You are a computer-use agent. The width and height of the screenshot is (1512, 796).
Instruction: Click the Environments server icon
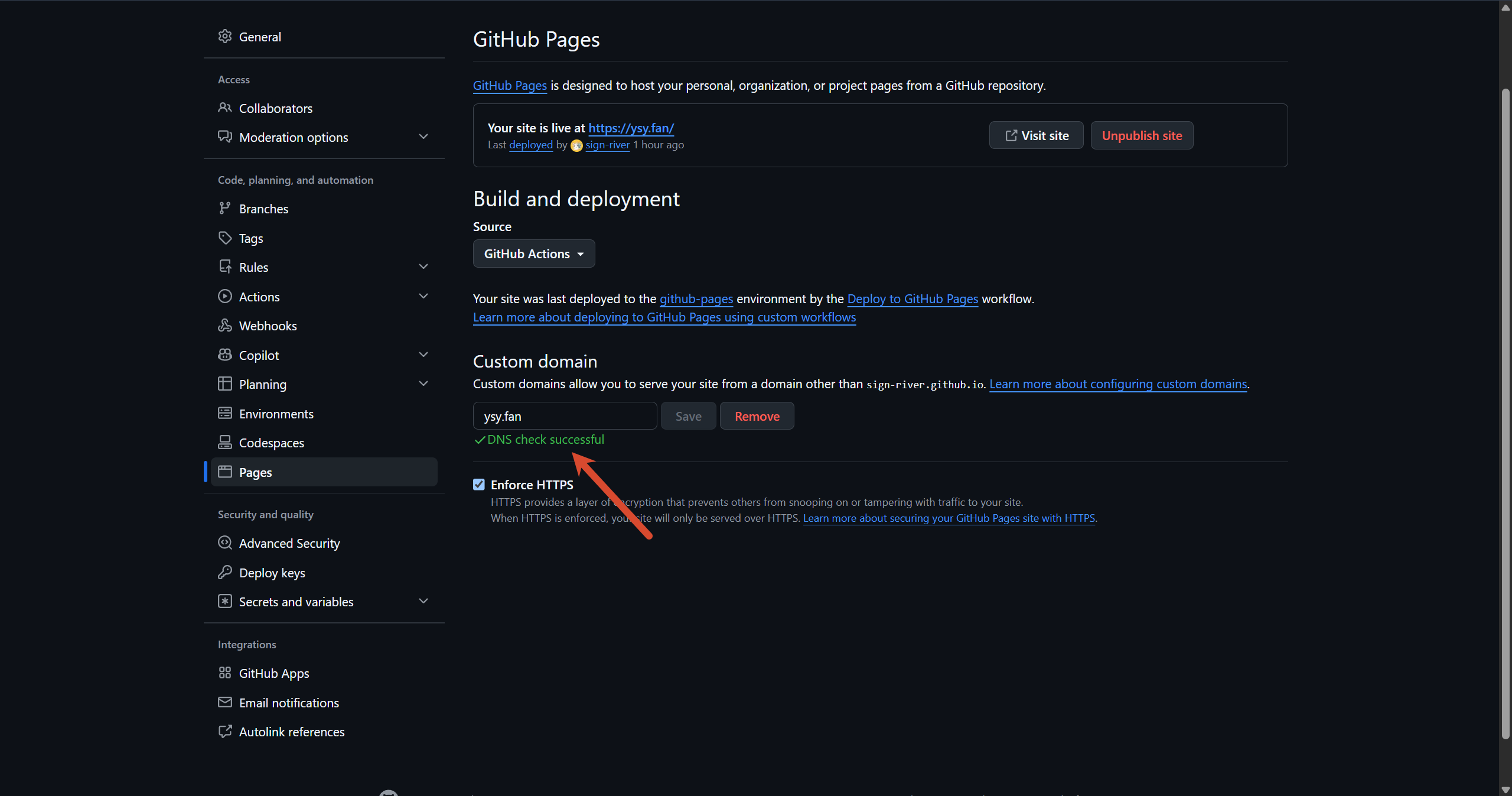224,414
